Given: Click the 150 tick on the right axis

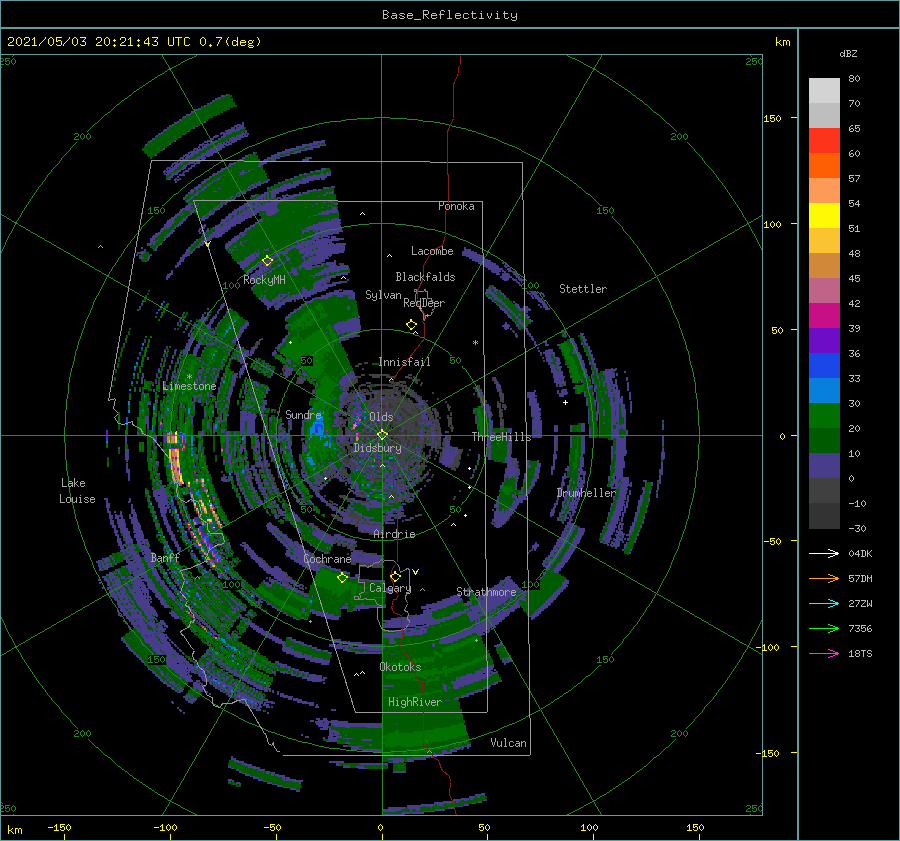Looking at the screenshot, I should click(773, 118).
